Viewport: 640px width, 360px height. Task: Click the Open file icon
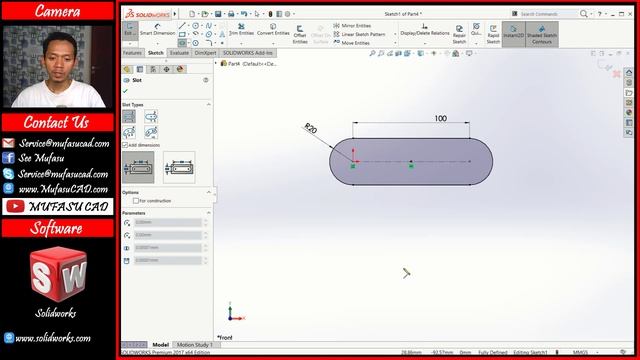pyautogui.click(x=205, y=14)
